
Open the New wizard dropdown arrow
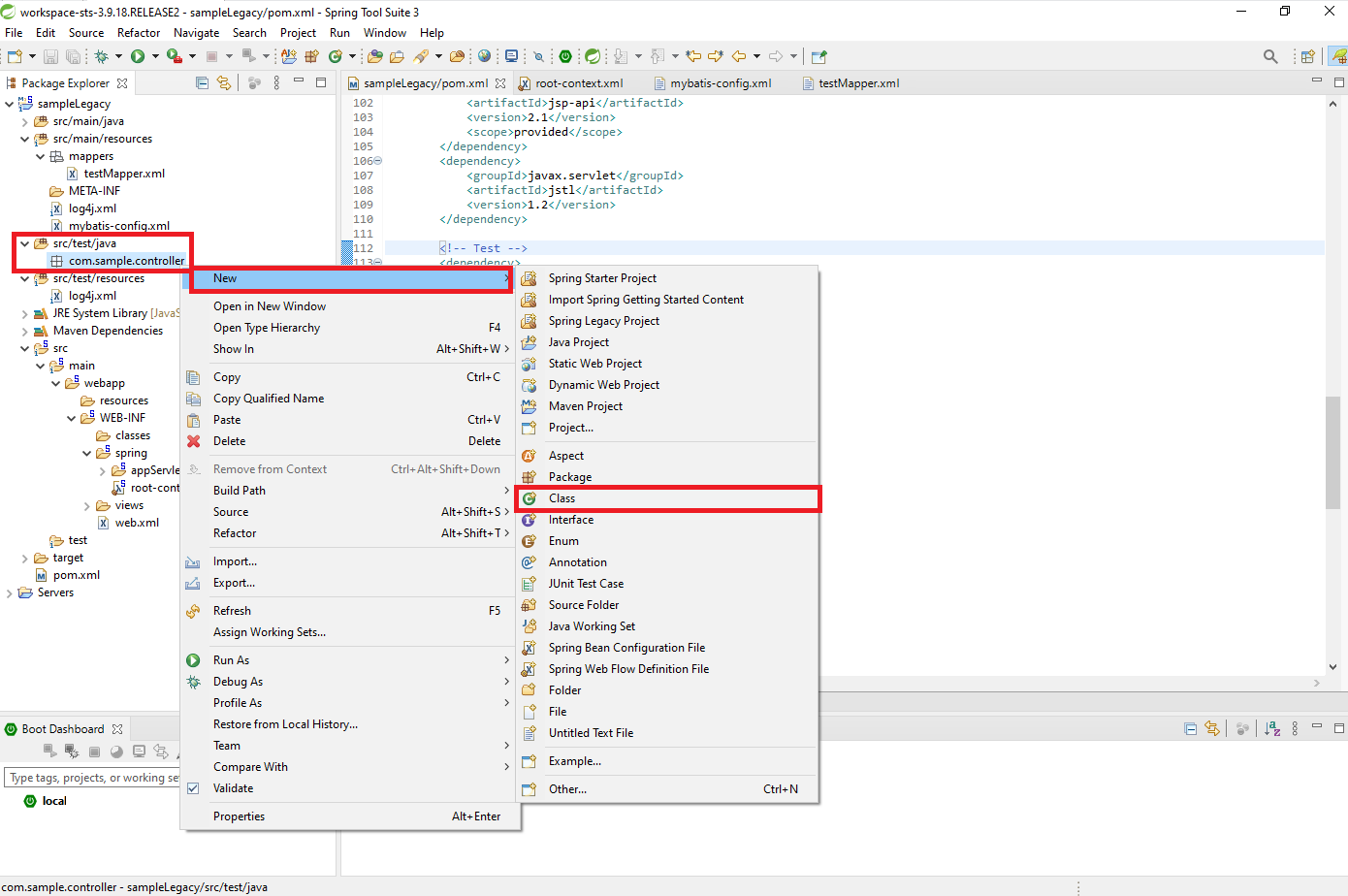tap(31, 56)
